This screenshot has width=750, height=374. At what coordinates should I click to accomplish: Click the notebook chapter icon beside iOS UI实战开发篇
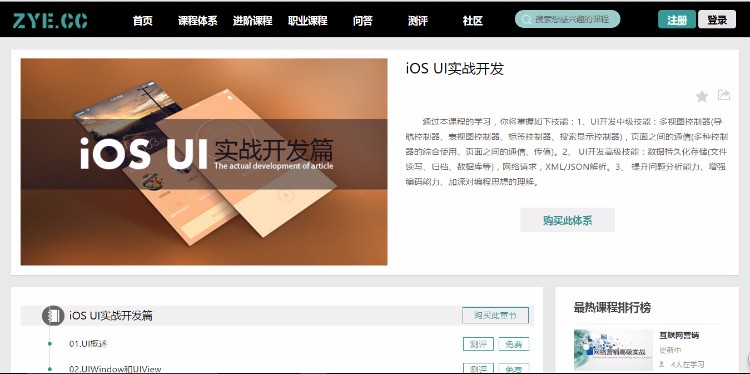tap(53, 316)
